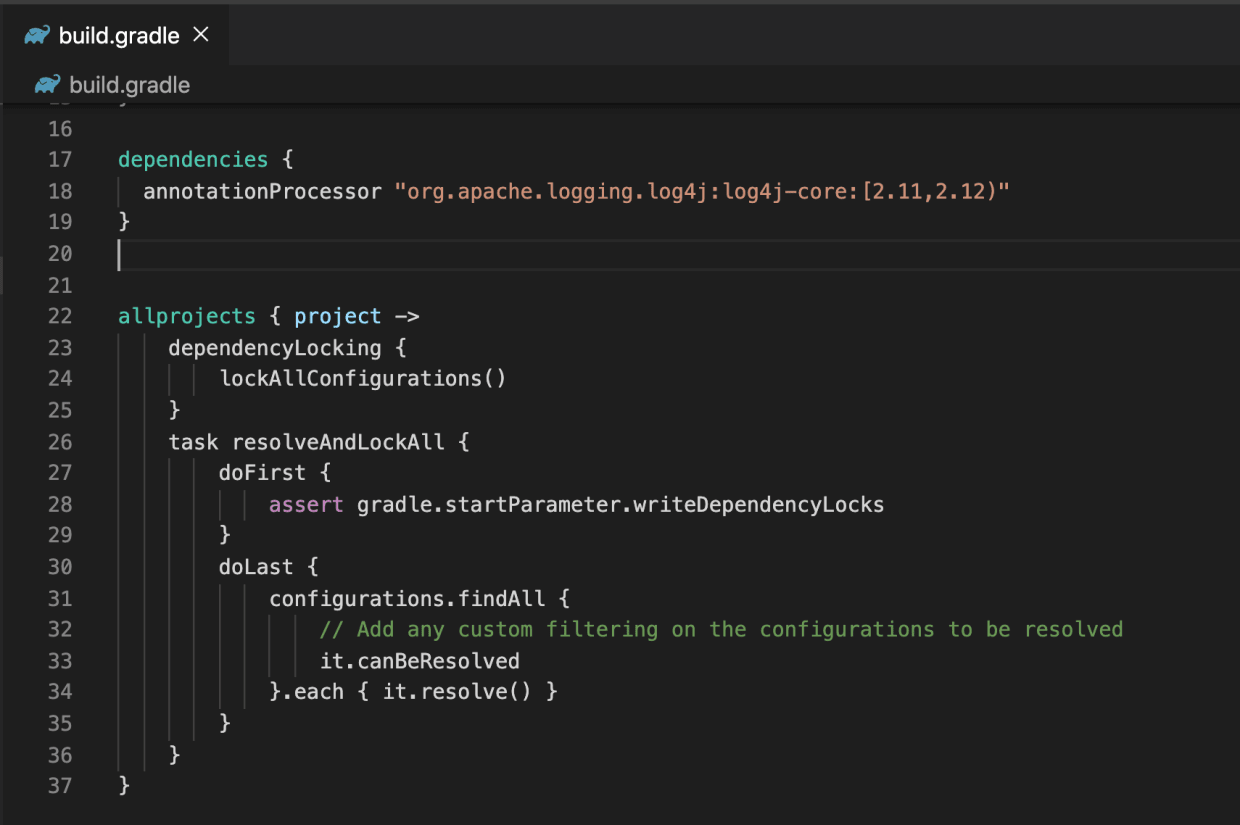This screenshot has width=1240, height=825.
Task: Click line number 17 in the gutter
Action: pos(60,159)
